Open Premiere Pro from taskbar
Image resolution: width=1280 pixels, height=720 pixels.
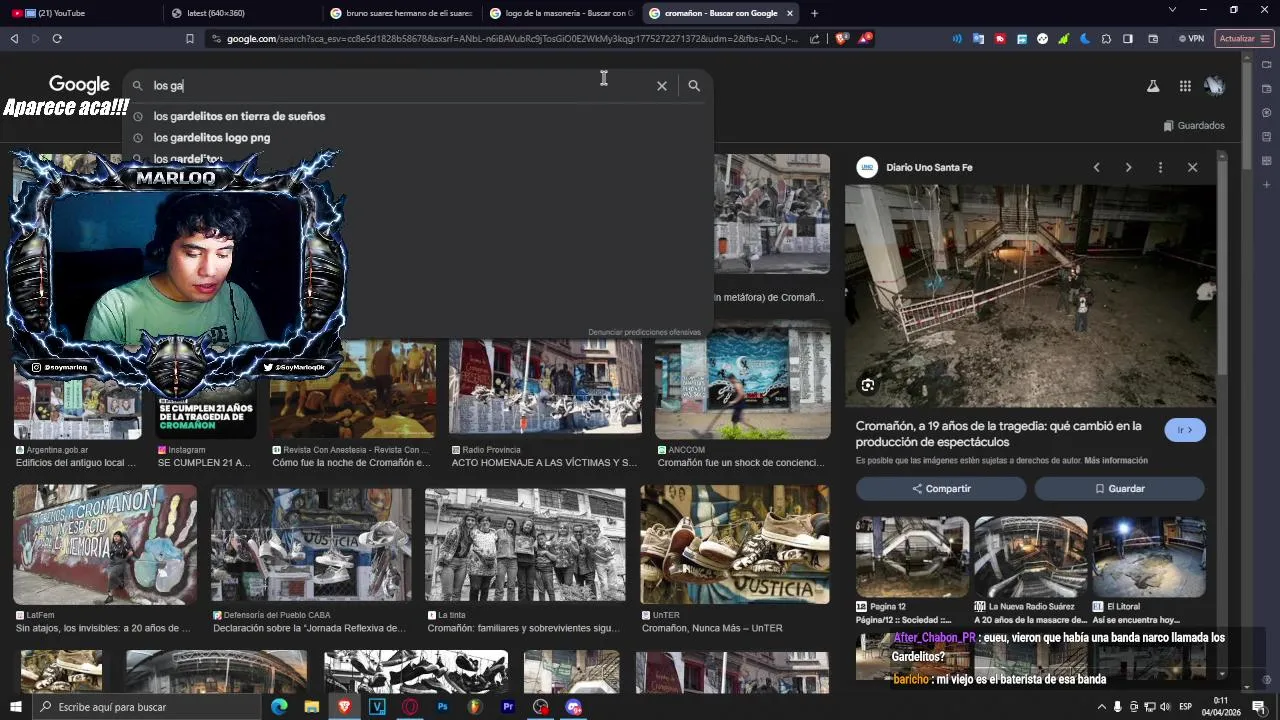click(508, 707)
